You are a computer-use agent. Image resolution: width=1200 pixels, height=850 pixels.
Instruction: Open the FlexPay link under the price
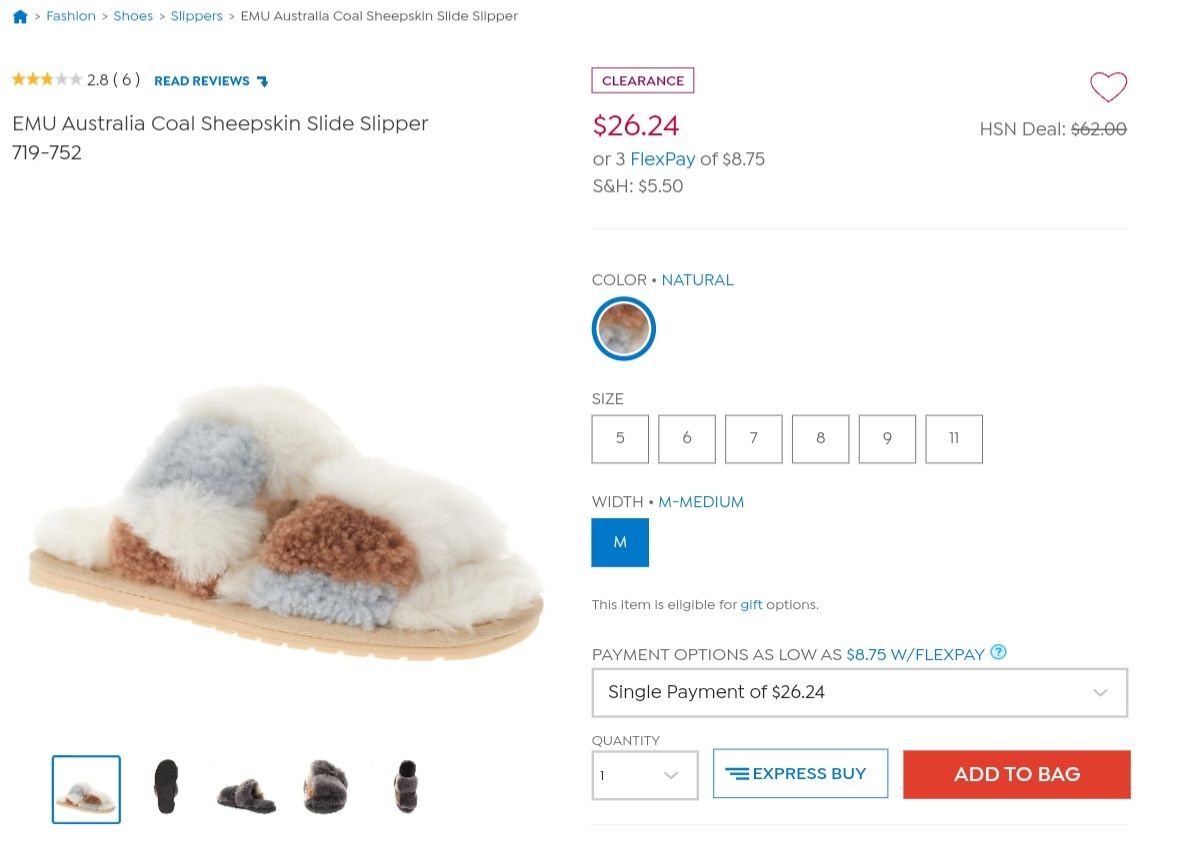[x=662, y=159]
